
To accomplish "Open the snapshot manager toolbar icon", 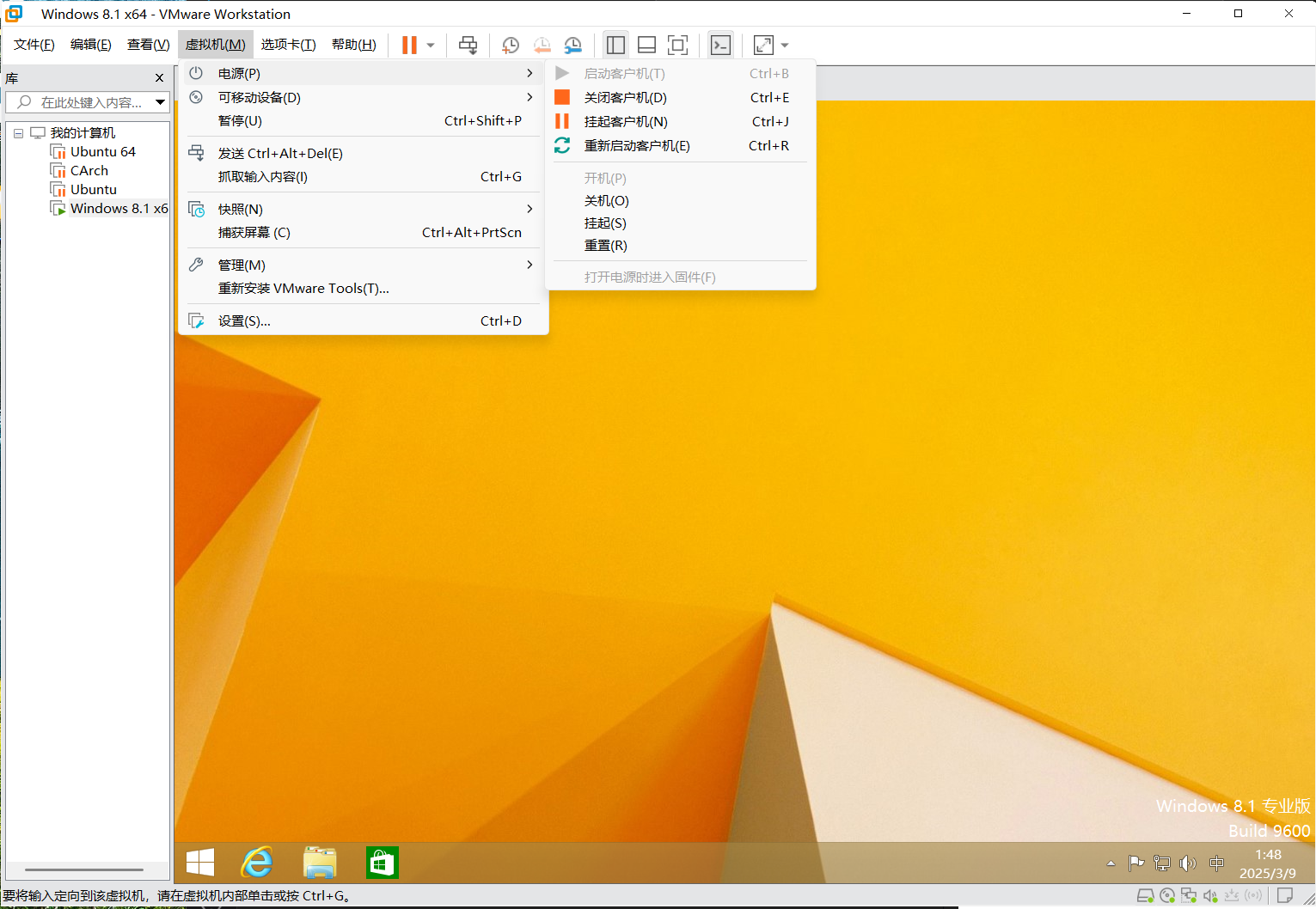I will pos(573,45).
